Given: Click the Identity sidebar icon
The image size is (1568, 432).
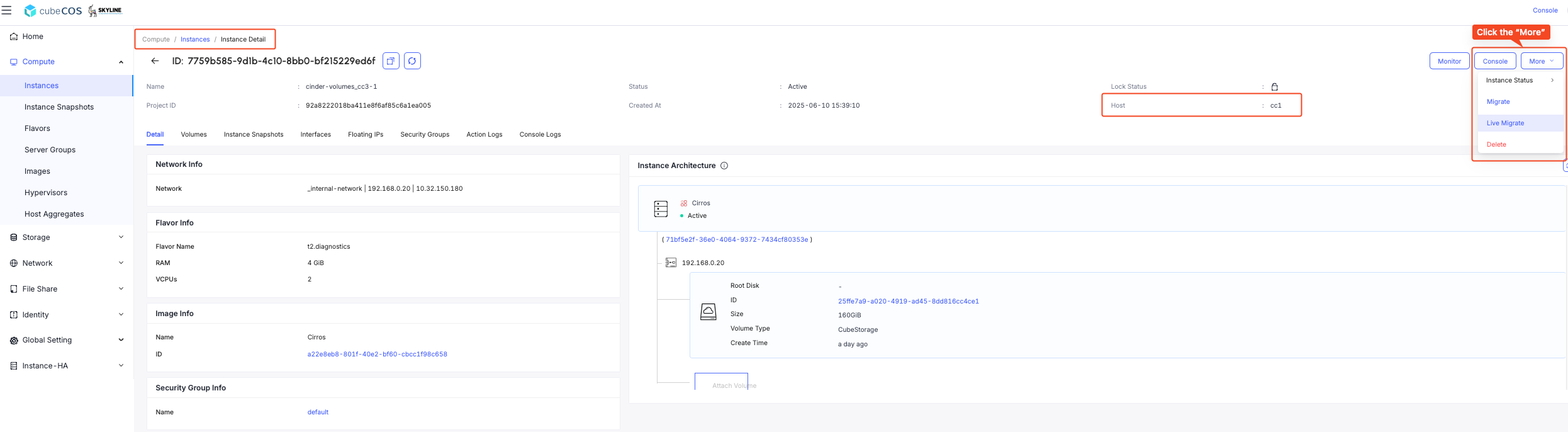Looking at the screenshot, I should coord(14,315).
